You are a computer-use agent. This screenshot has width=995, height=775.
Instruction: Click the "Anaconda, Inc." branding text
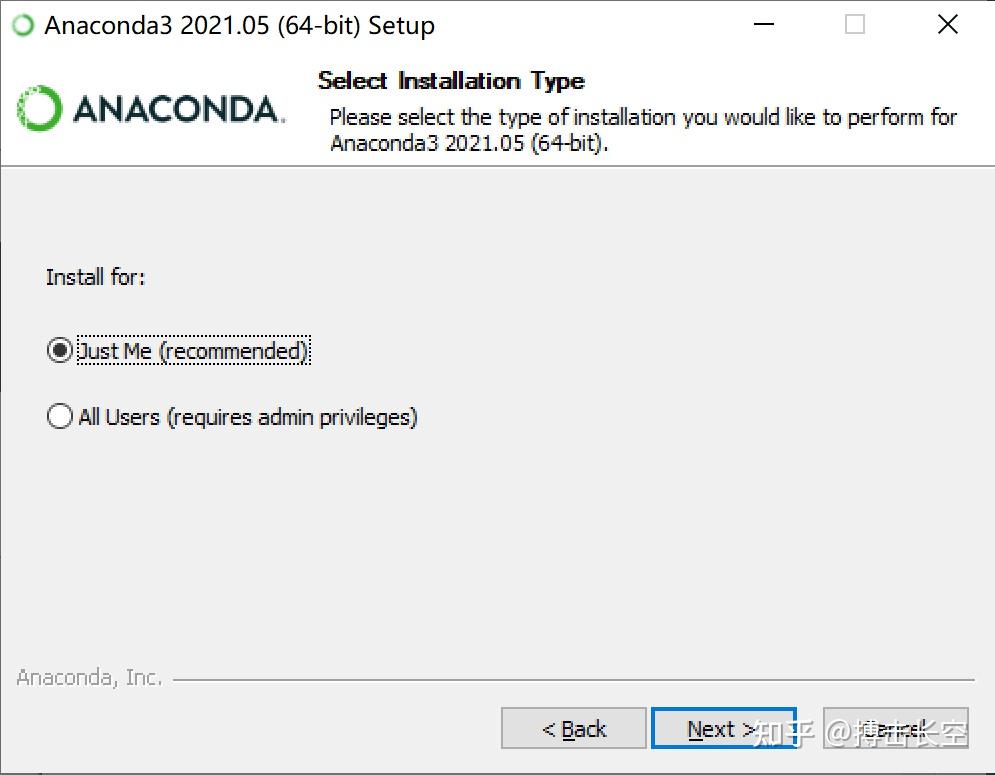coord(89,678)
